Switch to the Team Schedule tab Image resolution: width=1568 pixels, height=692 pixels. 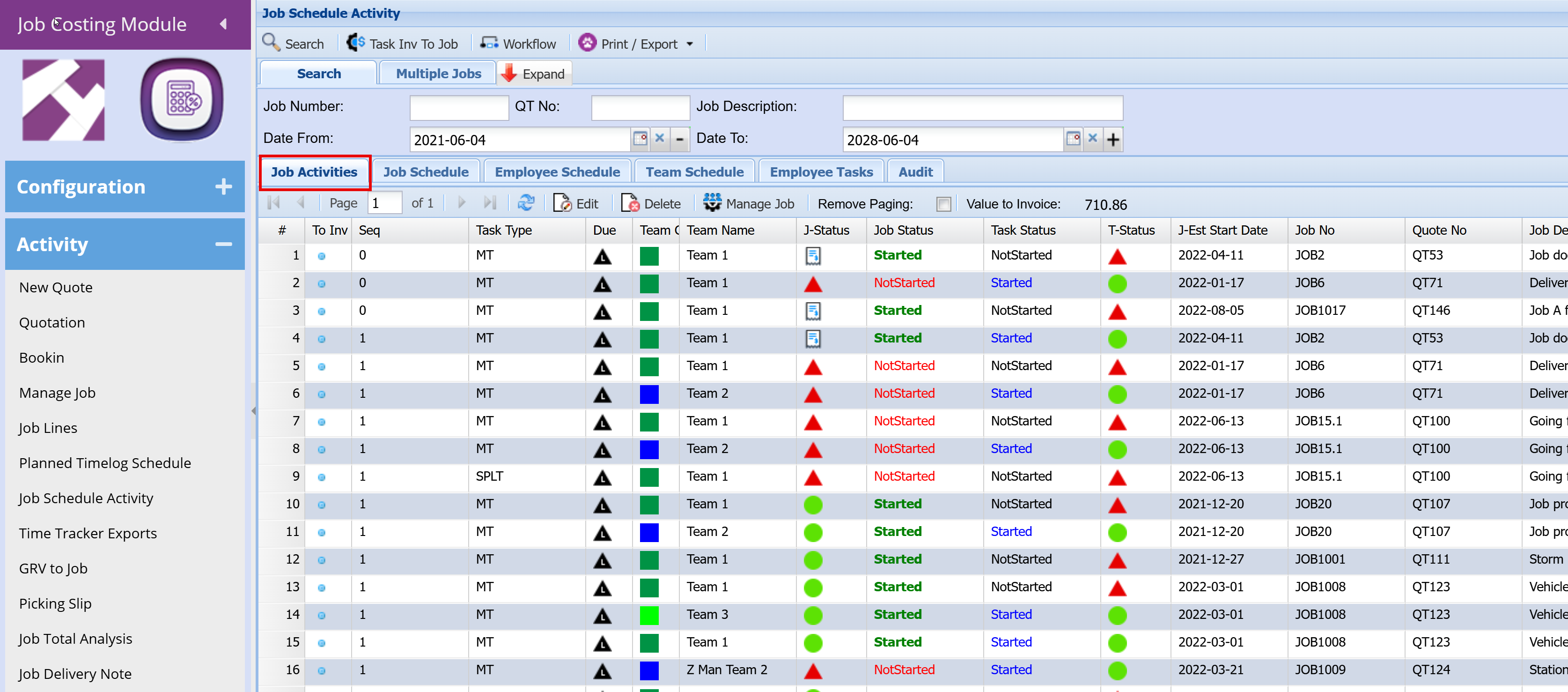click(694, 172)
